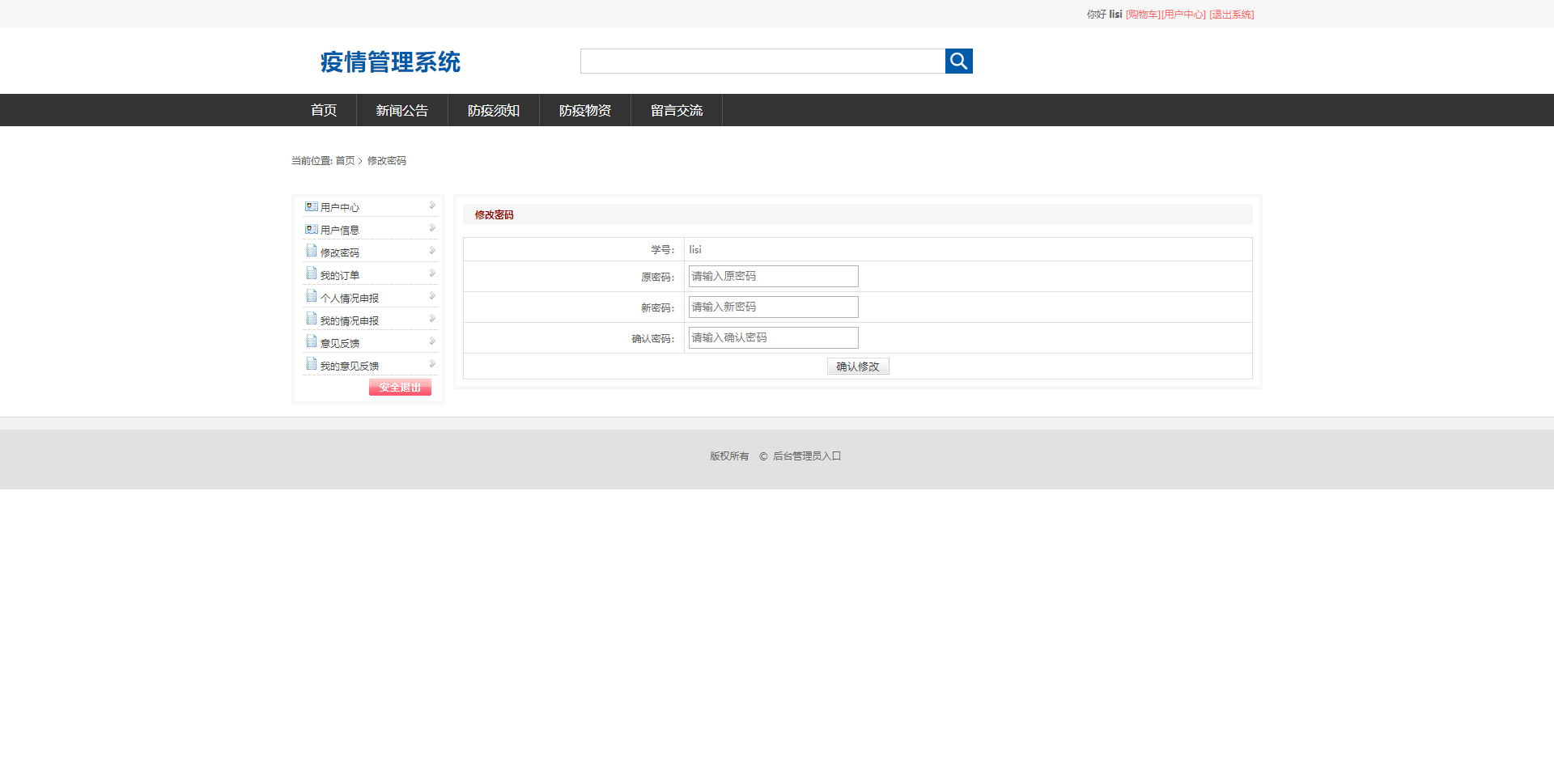Open 意见反馈 sidebar entry
The width and height of the screenshot is (1554, 784).
click(340, 344)
